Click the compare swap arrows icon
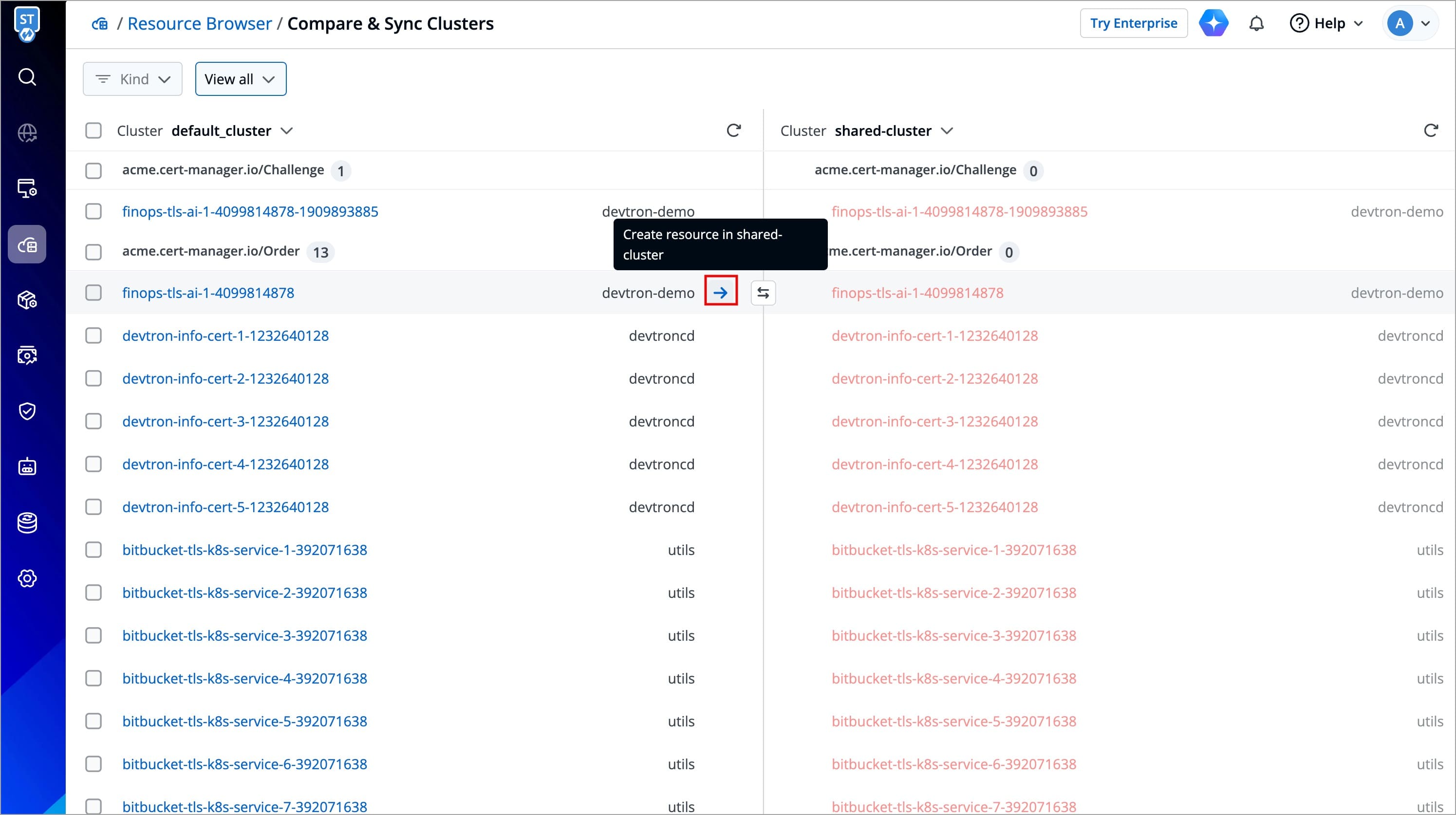The height and width of the screenshot is (815, 1456). [763, 293]
